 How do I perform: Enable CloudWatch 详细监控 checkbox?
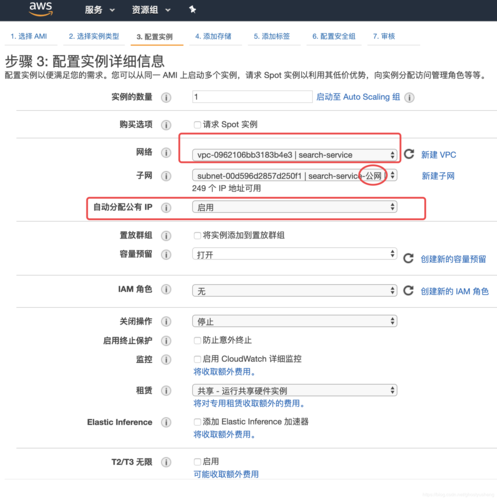(197, 359)
